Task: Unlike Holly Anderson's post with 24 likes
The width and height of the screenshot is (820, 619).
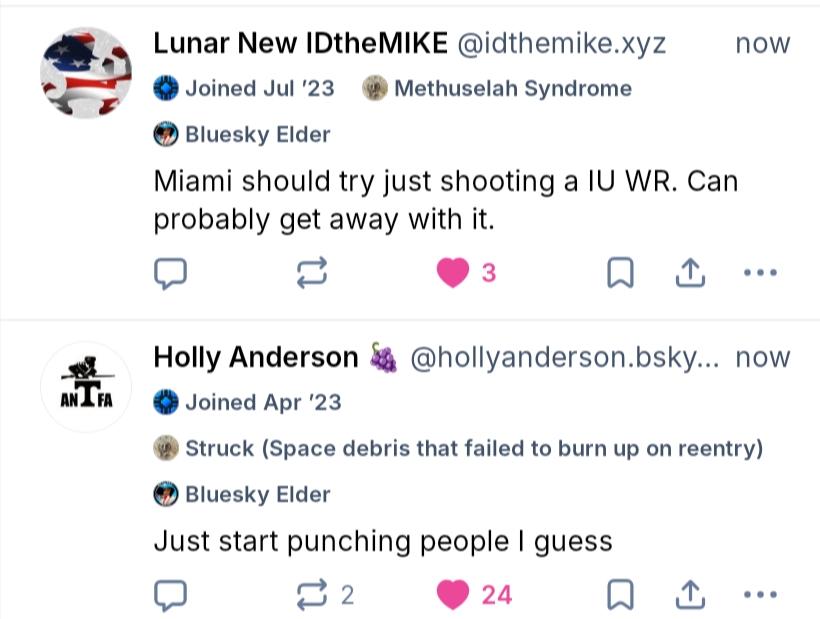Action: click(x=454, y=595)
